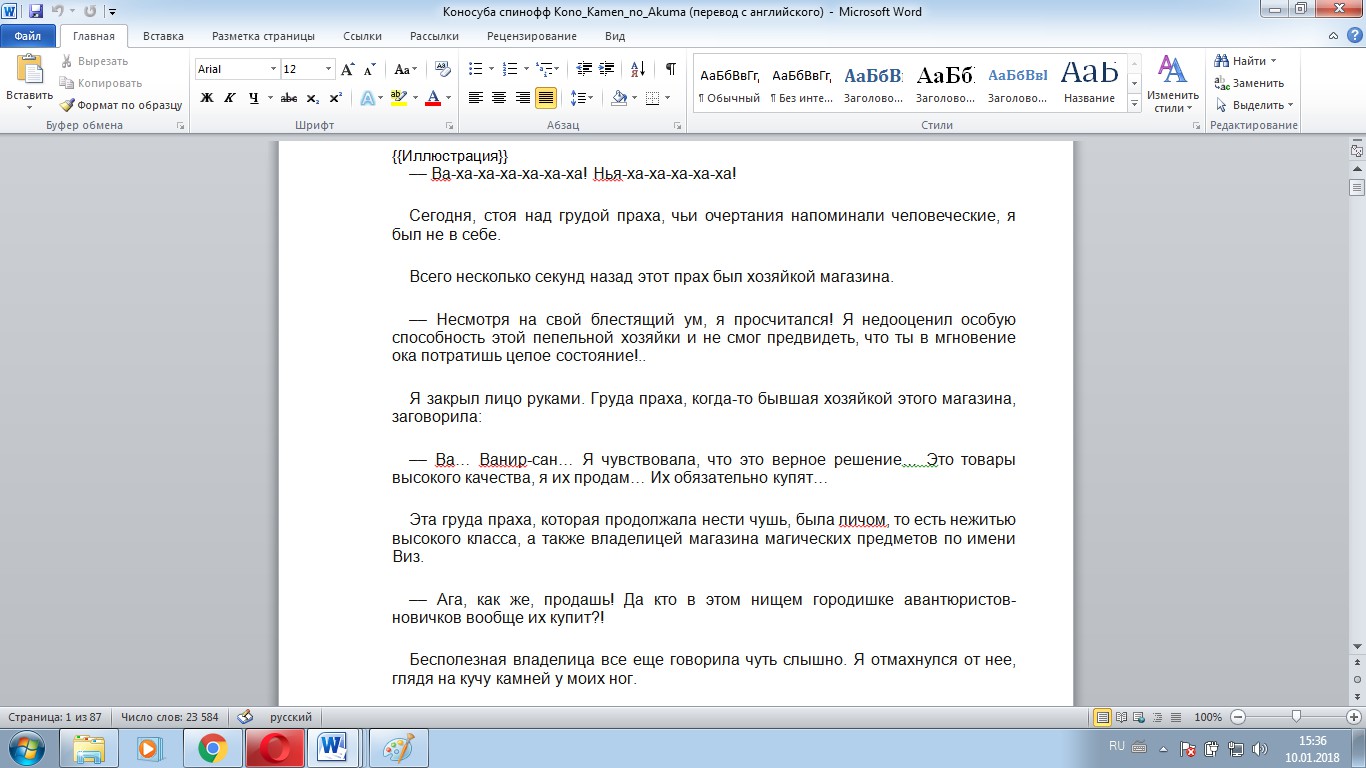Switch to the Рецензирование tab
The height and width of the screenshot is (768, 1366).
[x=531, y=36]
